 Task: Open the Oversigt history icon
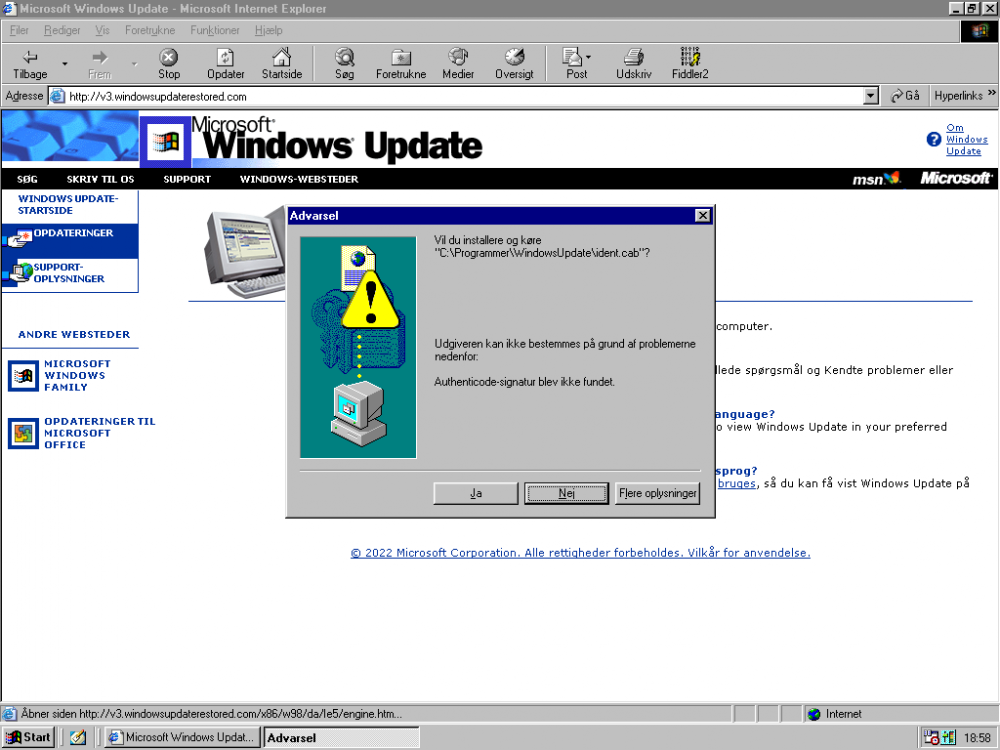pyautogui.click(x=514, y=58)
